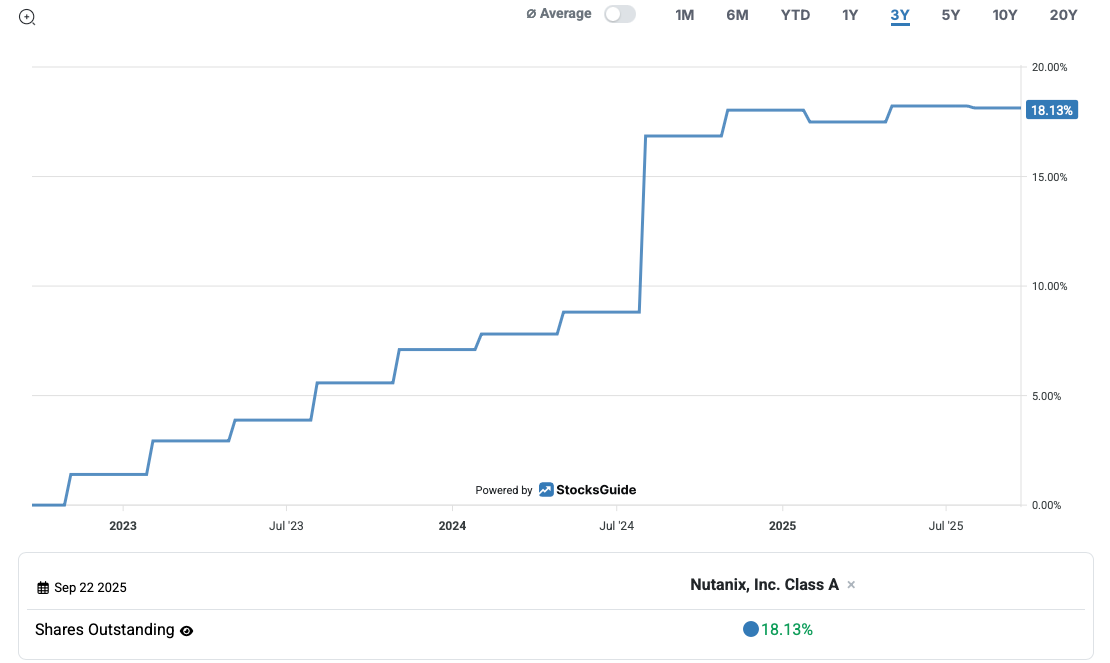Select the 1M time range

[685, 15]
